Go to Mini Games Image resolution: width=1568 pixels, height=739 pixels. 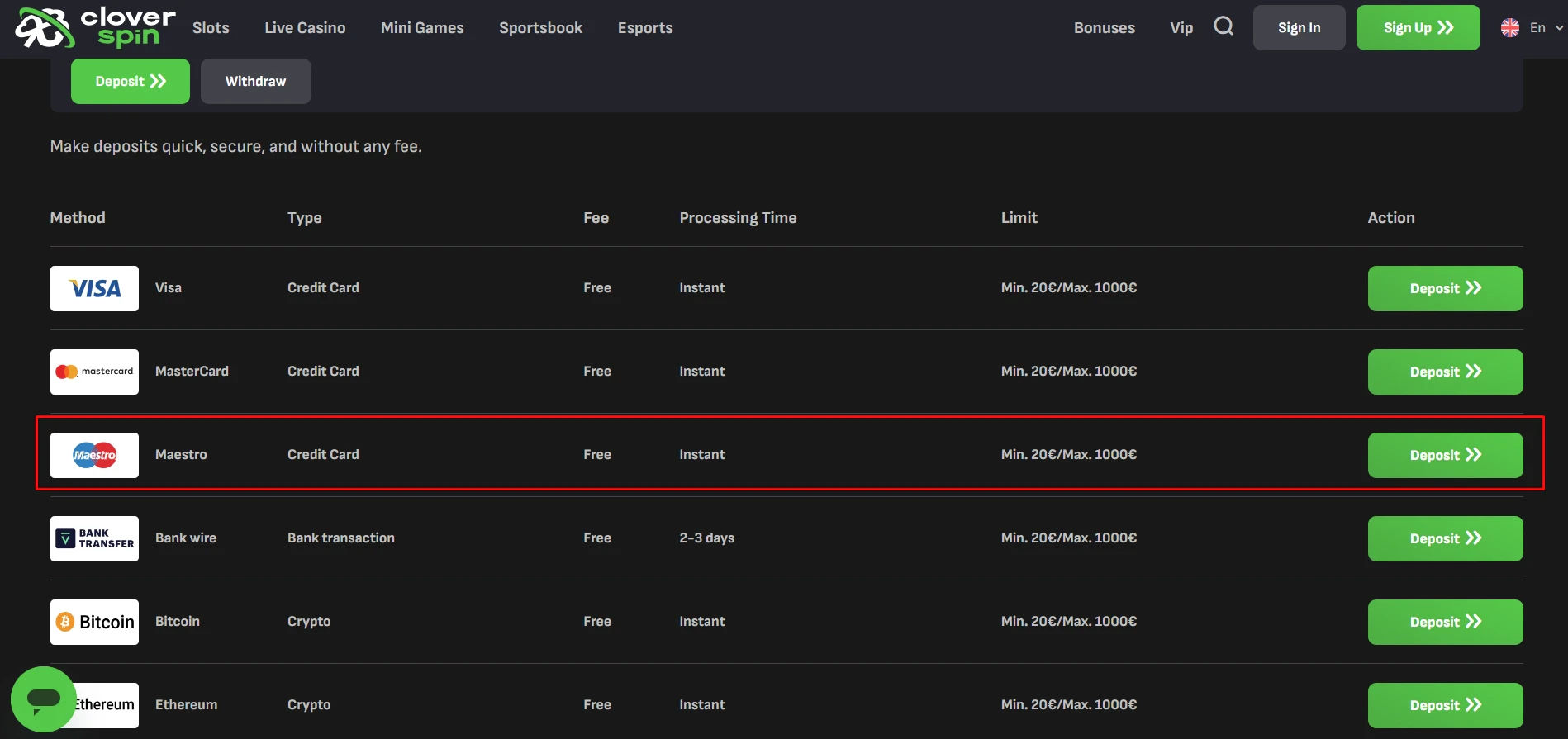[422, 27]
